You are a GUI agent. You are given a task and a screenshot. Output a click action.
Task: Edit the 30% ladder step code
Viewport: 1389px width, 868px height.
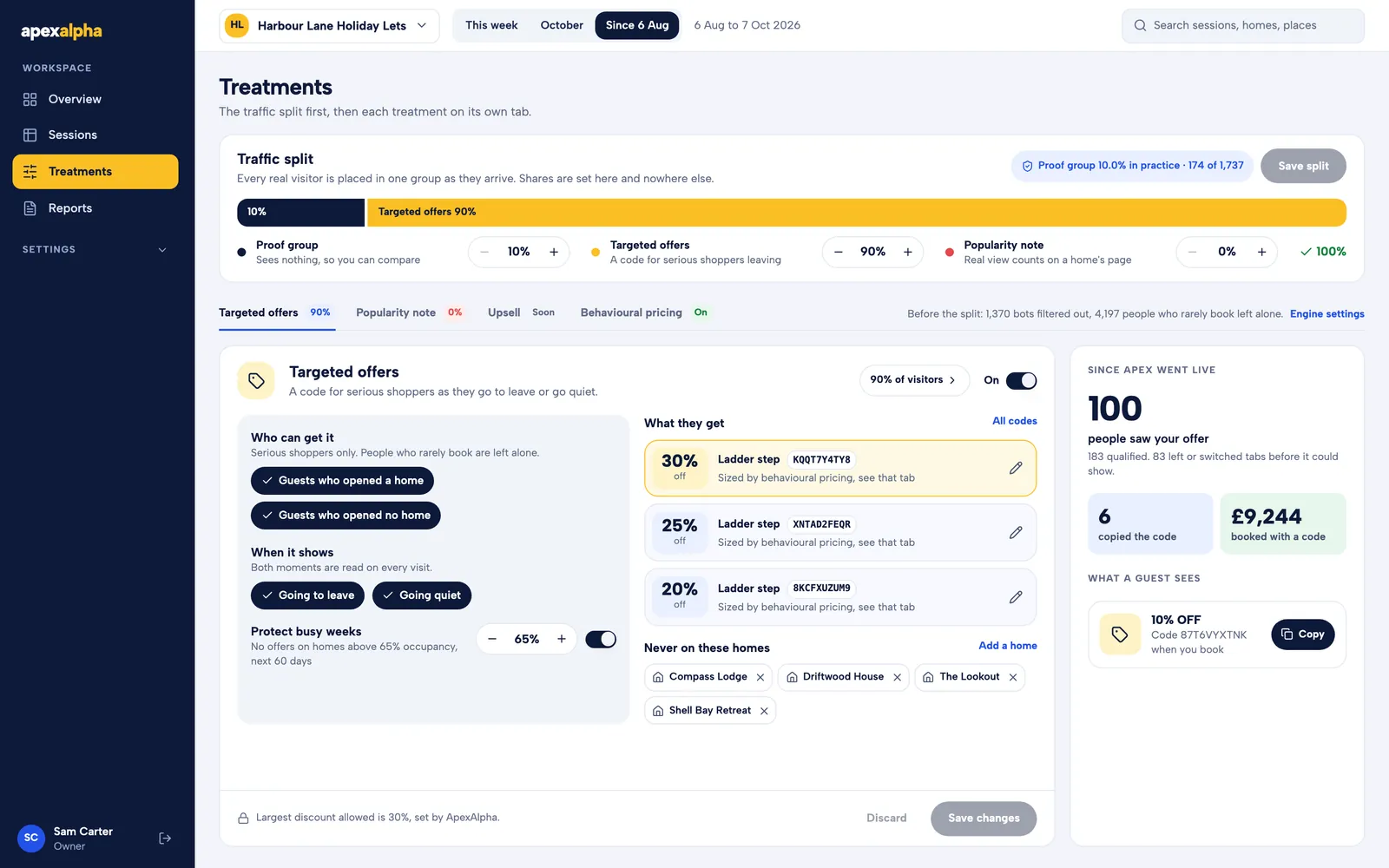[x=1016, y=468]
